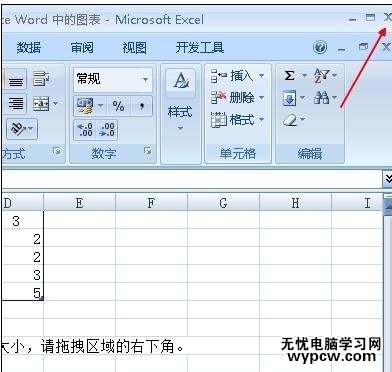Viewport: 392px width, 372px height.
Task: Click into the formula bar input
Action: (192, 179)
